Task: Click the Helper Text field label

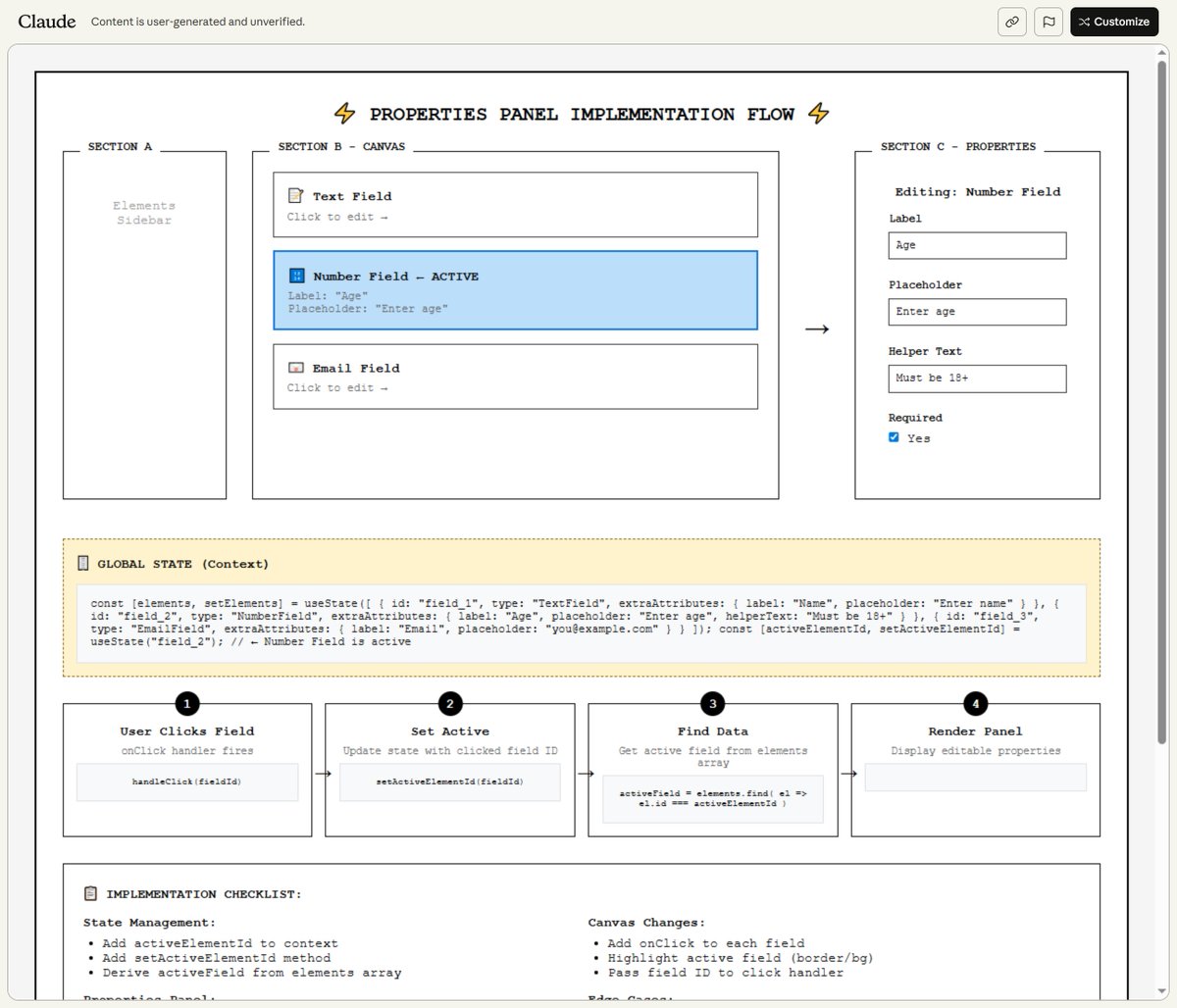Action: [925, 351]
